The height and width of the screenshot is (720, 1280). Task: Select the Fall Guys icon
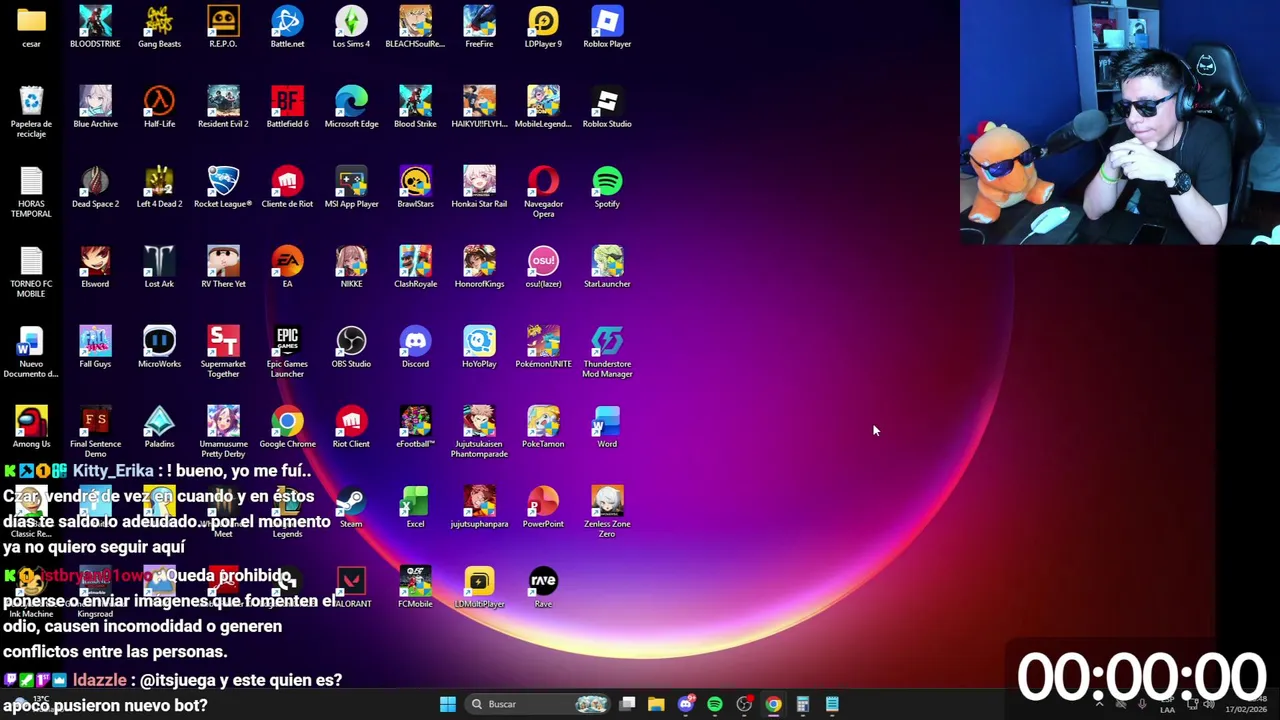click(95, 347)
